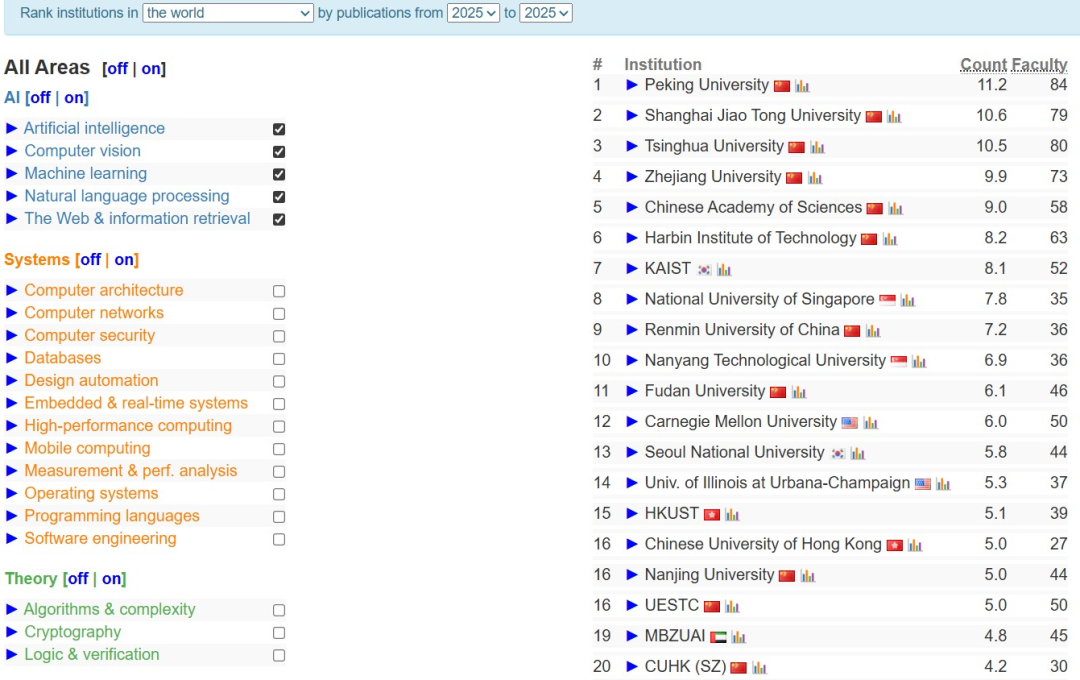Turn off all Theory areas
The width and height of the screenshot is (1080, 680).
pos(78,579)
